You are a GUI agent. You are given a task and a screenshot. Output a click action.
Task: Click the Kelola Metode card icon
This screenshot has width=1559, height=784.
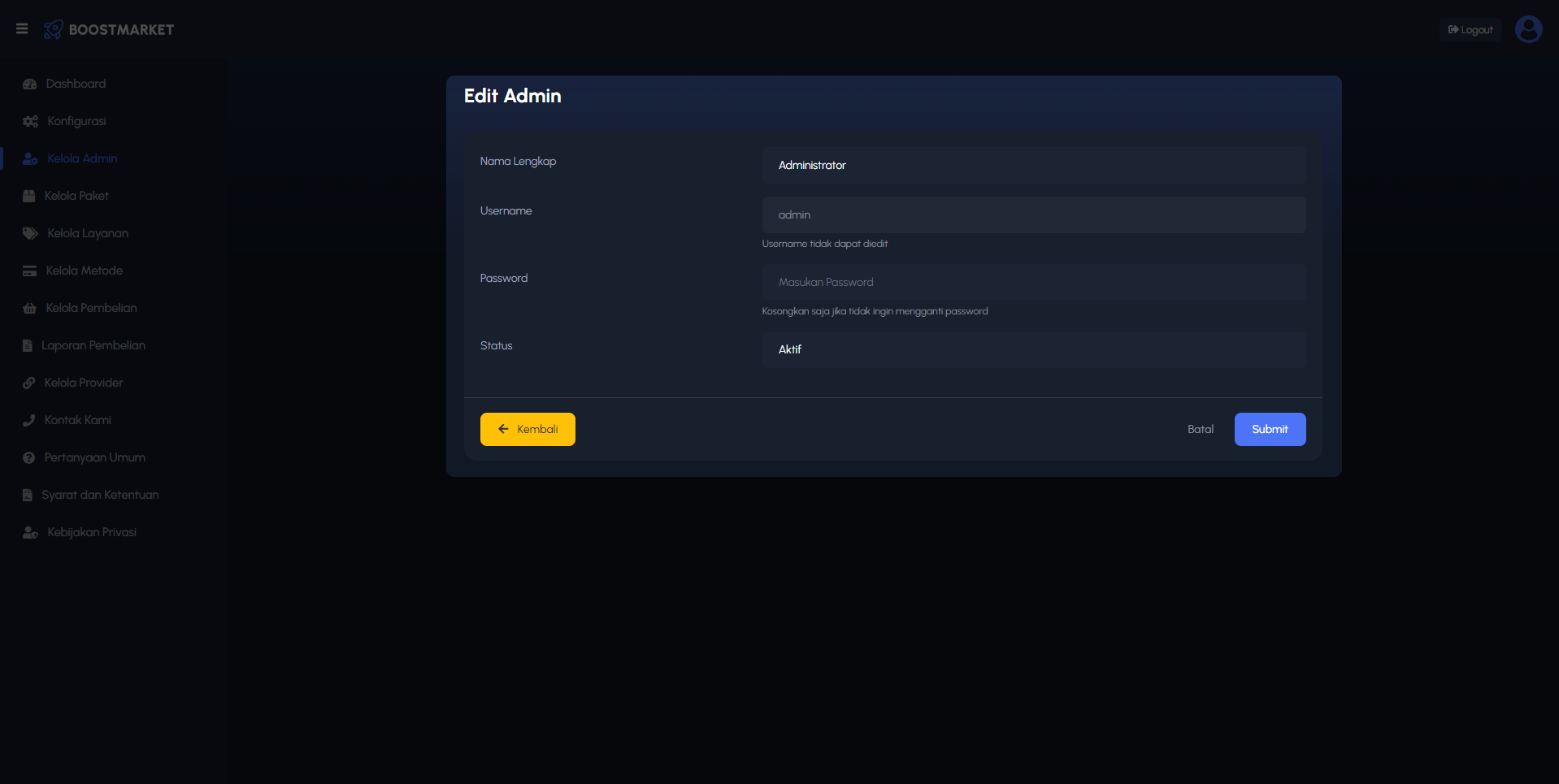point(30,271)
